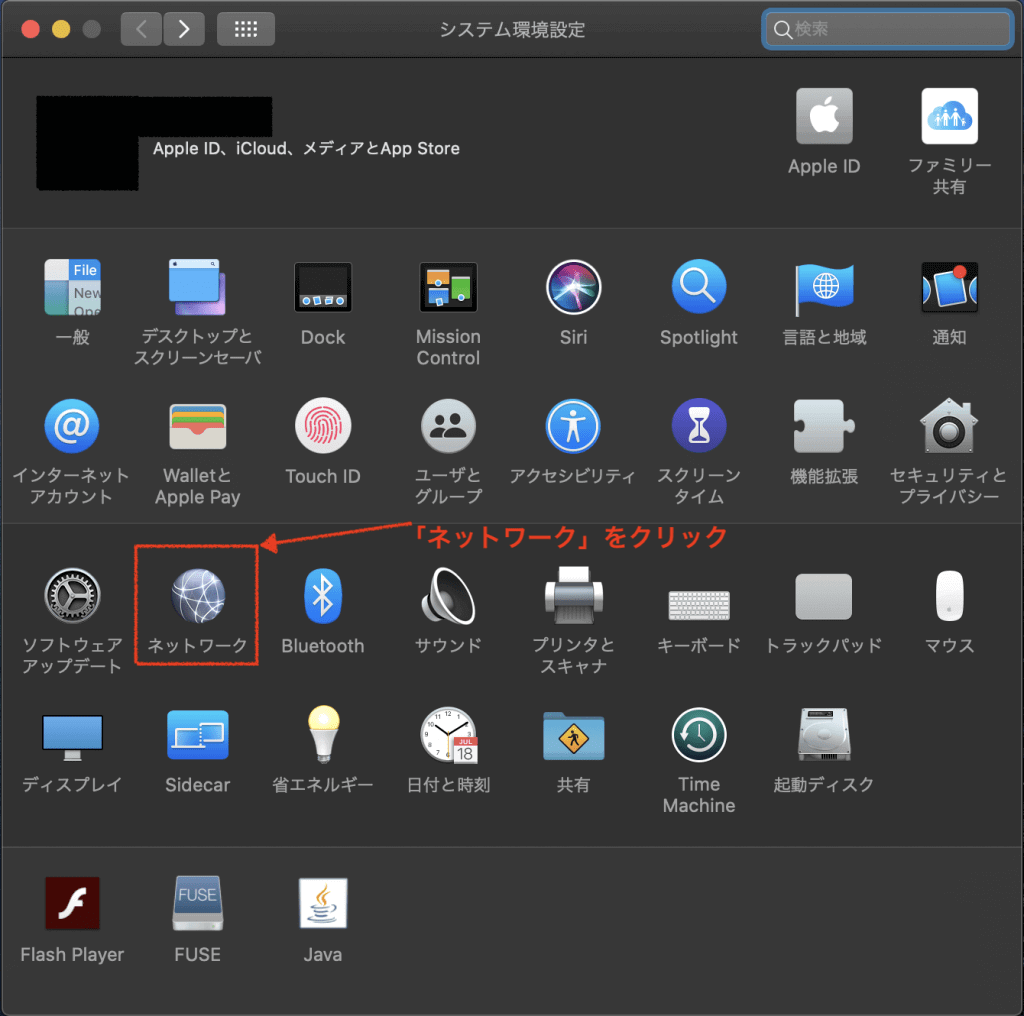Open FUSE preference pane

pyautogui.click(x=197, y=903)
